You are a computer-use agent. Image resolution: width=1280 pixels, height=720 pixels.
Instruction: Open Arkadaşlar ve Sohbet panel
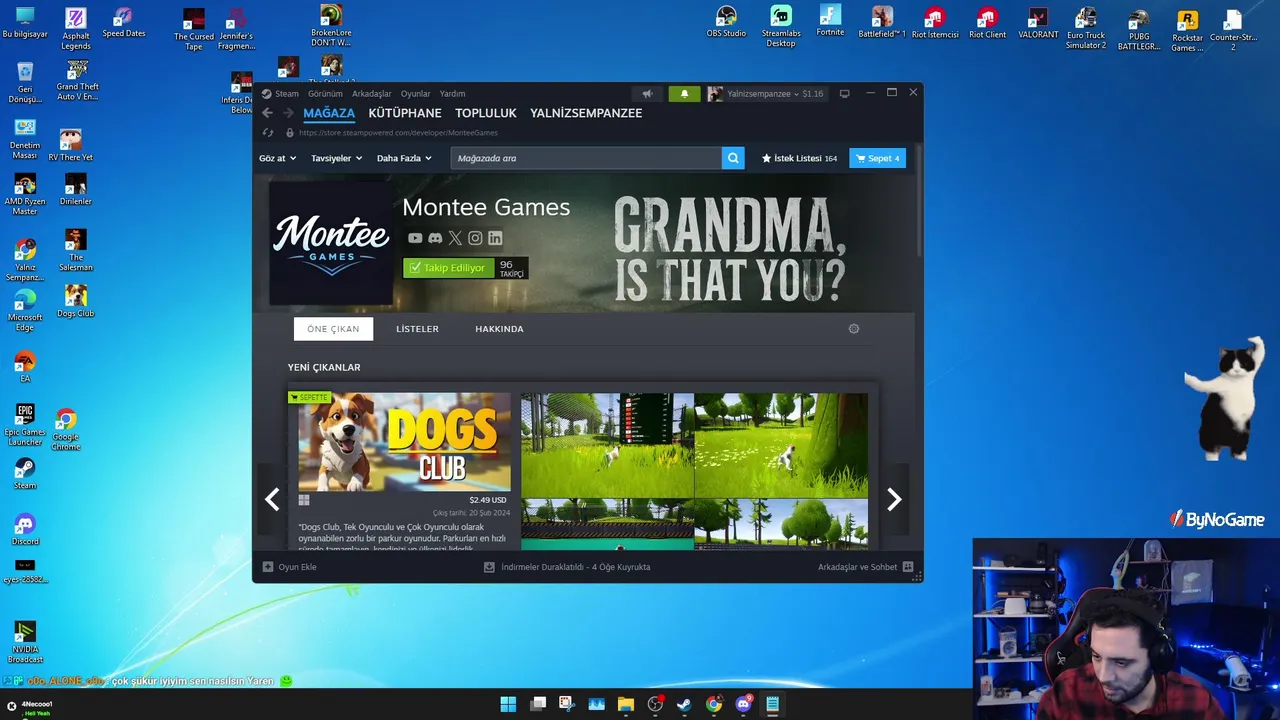(x=865, y=567)
